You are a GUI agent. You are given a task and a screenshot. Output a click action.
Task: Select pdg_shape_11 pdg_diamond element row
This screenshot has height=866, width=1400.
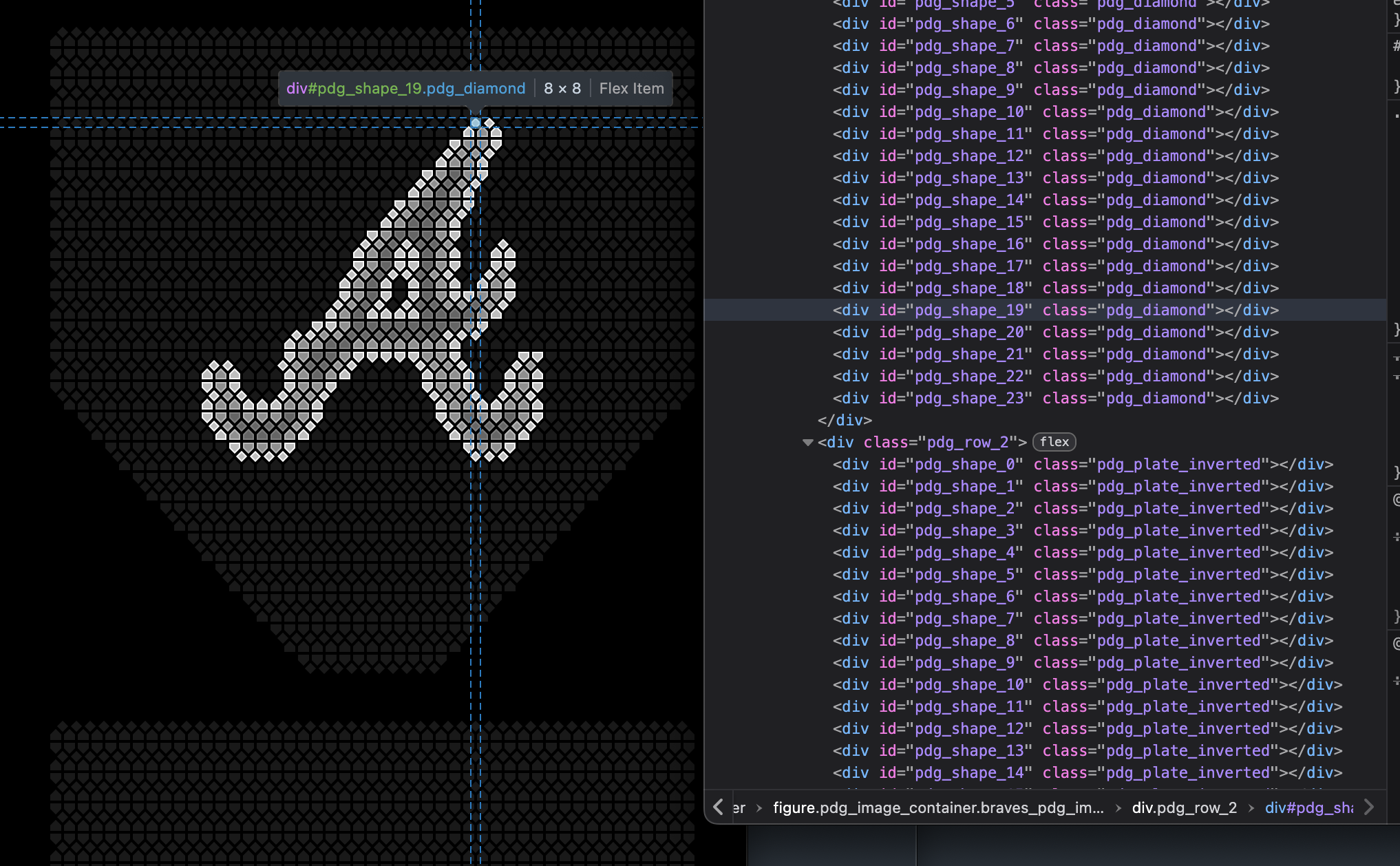click(x=1046, y=134)
